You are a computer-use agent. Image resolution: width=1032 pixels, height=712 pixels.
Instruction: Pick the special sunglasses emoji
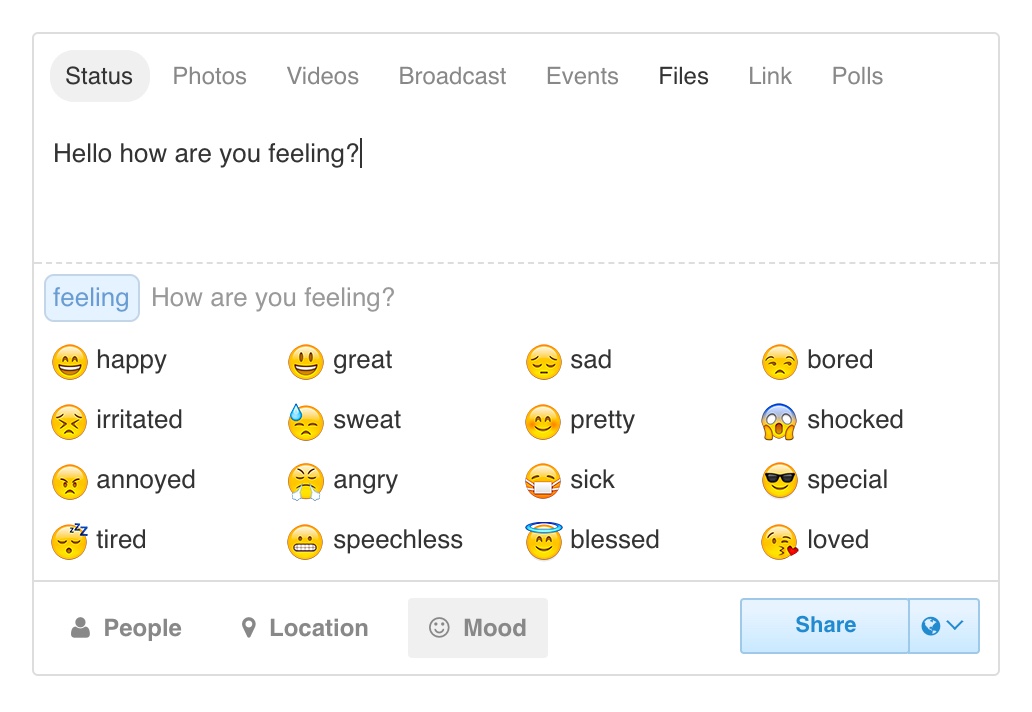[779, 481]
